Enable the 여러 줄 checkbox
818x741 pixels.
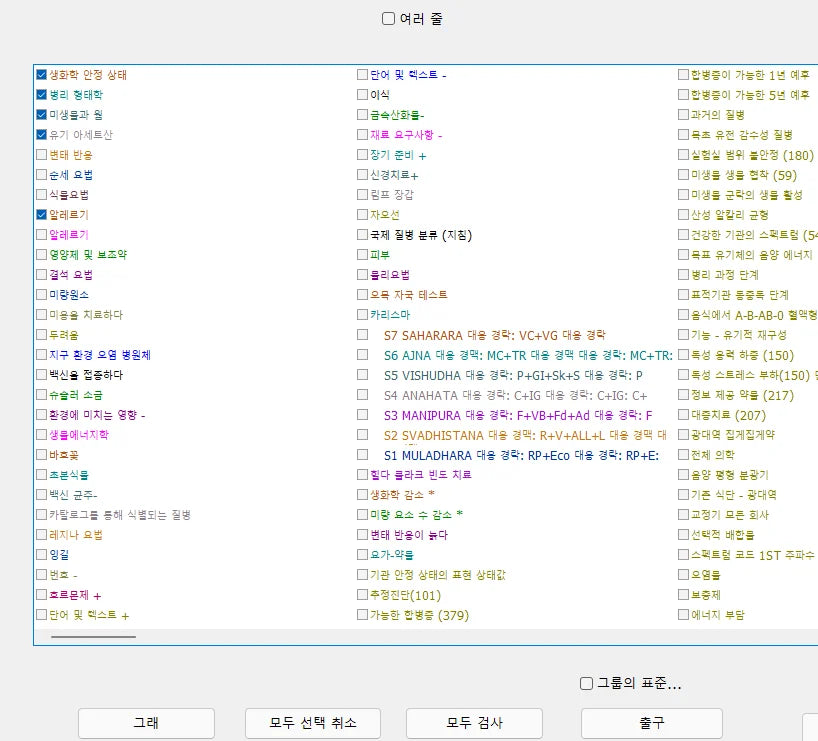(x=389, y=18)
